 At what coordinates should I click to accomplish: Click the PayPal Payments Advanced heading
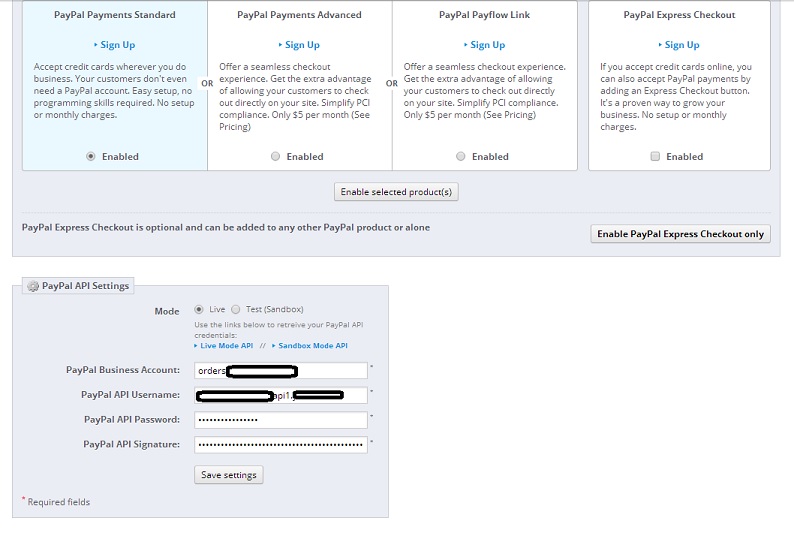(299, 15)
